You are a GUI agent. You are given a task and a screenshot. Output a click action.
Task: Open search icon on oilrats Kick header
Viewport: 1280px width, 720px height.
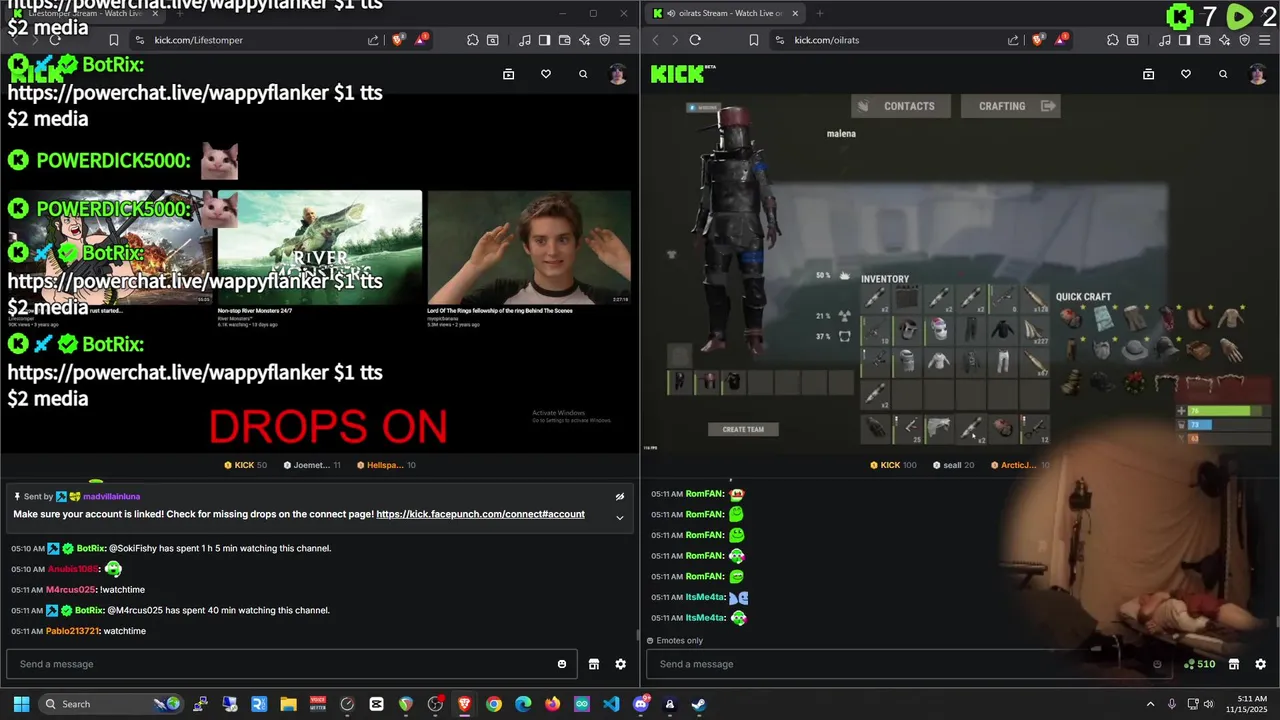pyautogui.click(x=1223, y=74)
